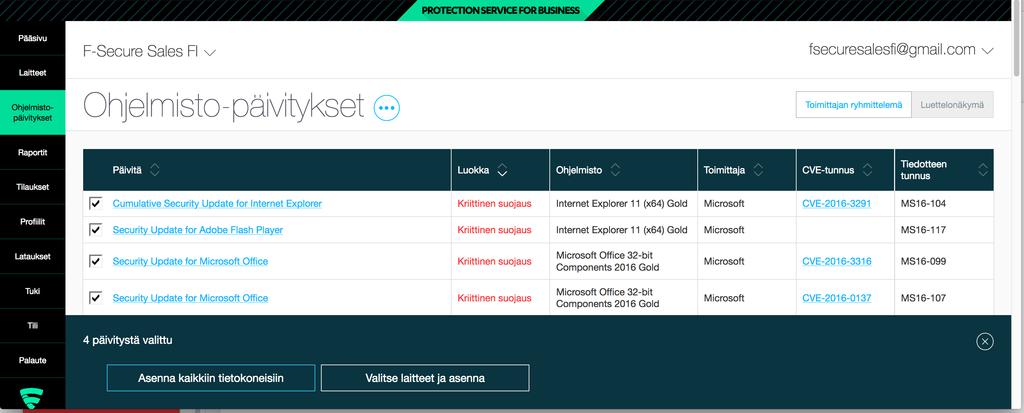Viewport: 1024px width, 413px height.
Task: Open the MS16-099 Security Update for Microsoft Office link
Action: tap(190, 261)
